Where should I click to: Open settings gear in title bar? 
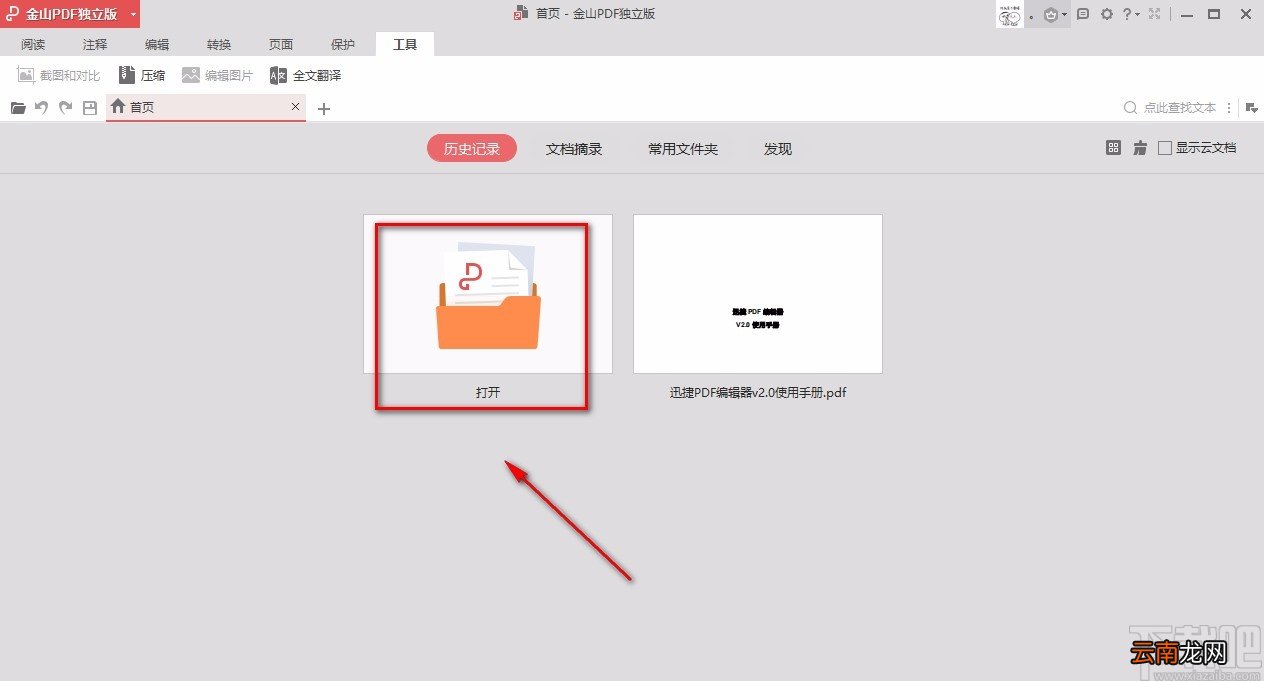[x=1107, y=14]
